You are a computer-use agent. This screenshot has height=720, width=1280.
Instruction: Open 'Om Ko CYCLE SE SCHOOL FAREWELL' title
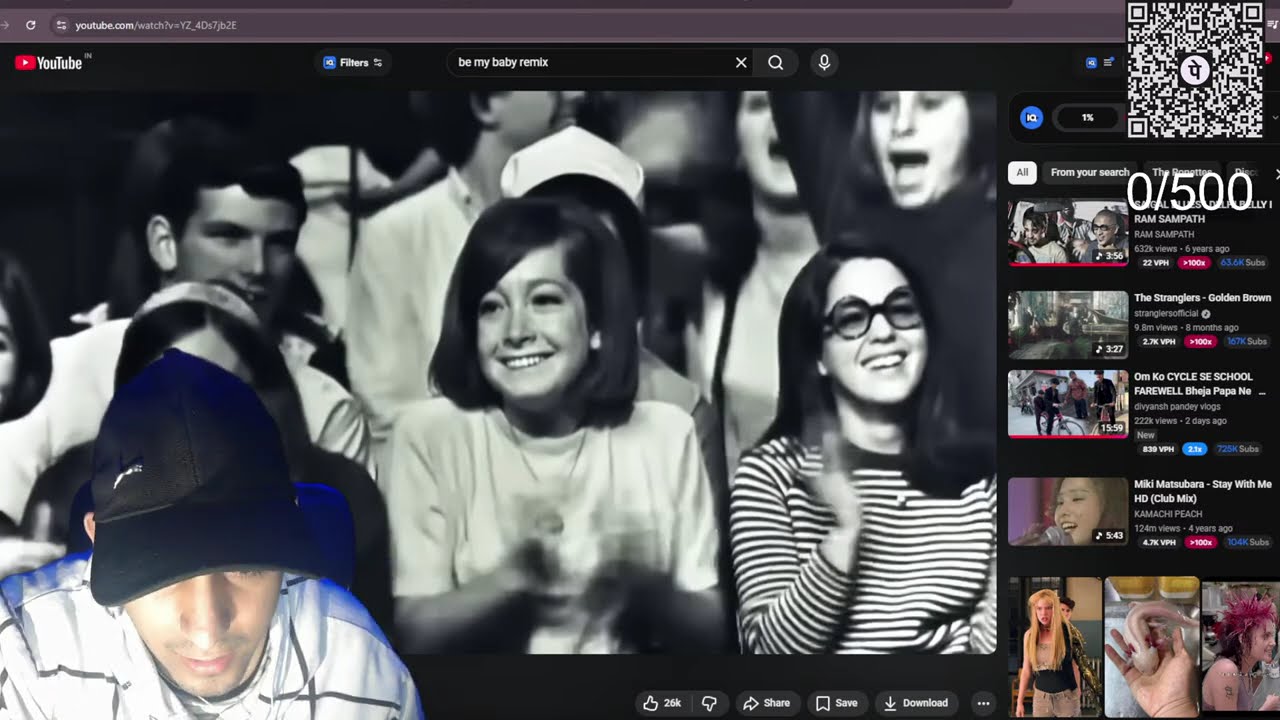pos(1200,384)
